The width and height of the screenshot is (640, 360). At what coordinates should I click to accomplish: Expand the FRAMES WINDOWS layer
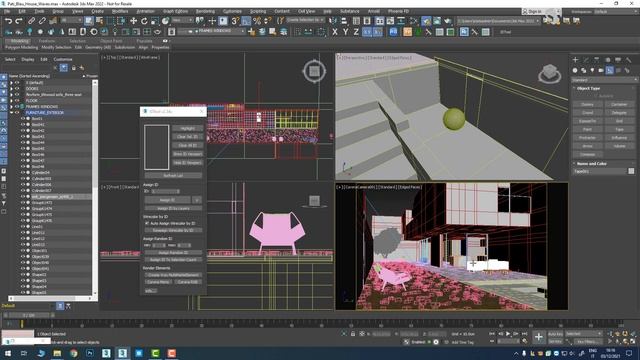(x=11, y=107)
